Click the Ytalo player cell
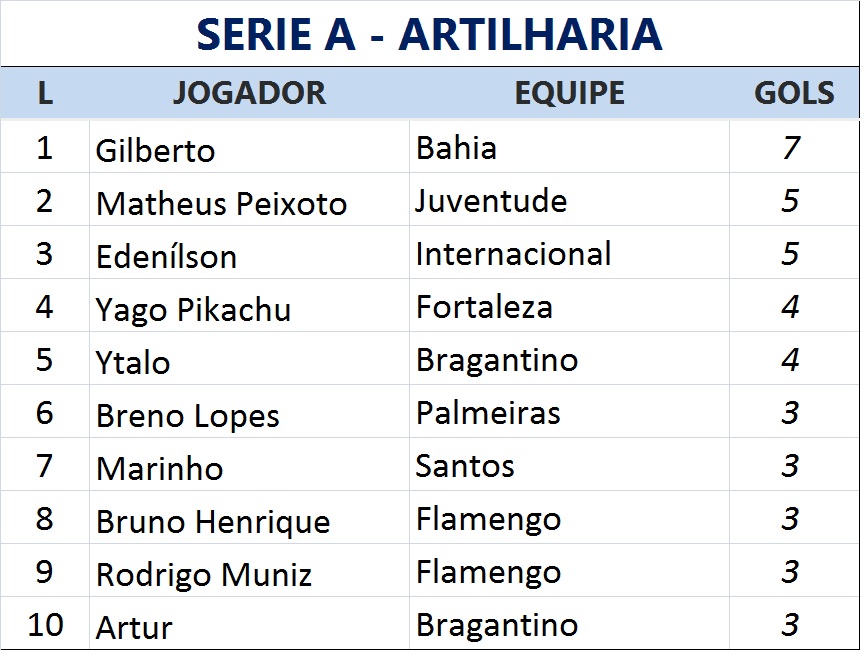The image size is (865, 655). [249, 359]
